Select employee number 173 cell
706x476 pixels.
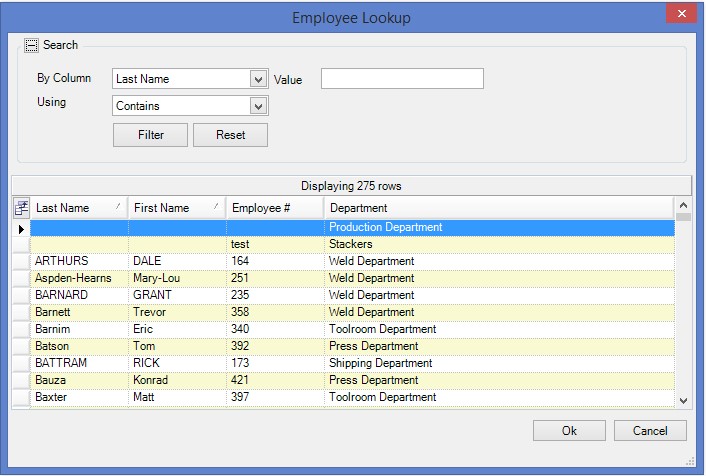coord(276,363)
